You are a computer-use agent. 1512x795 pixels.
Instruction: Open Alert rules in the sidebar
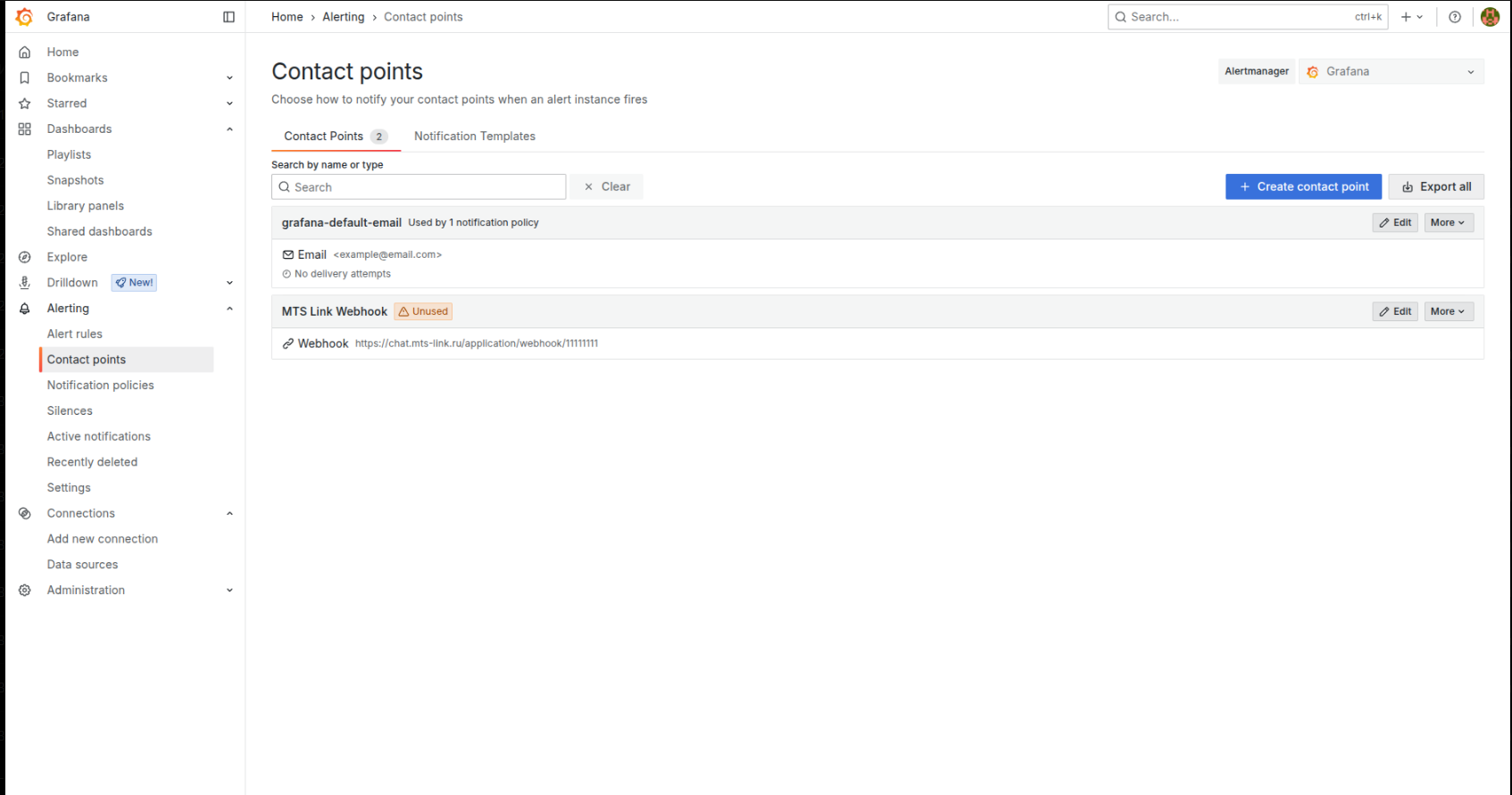point(75,334)
